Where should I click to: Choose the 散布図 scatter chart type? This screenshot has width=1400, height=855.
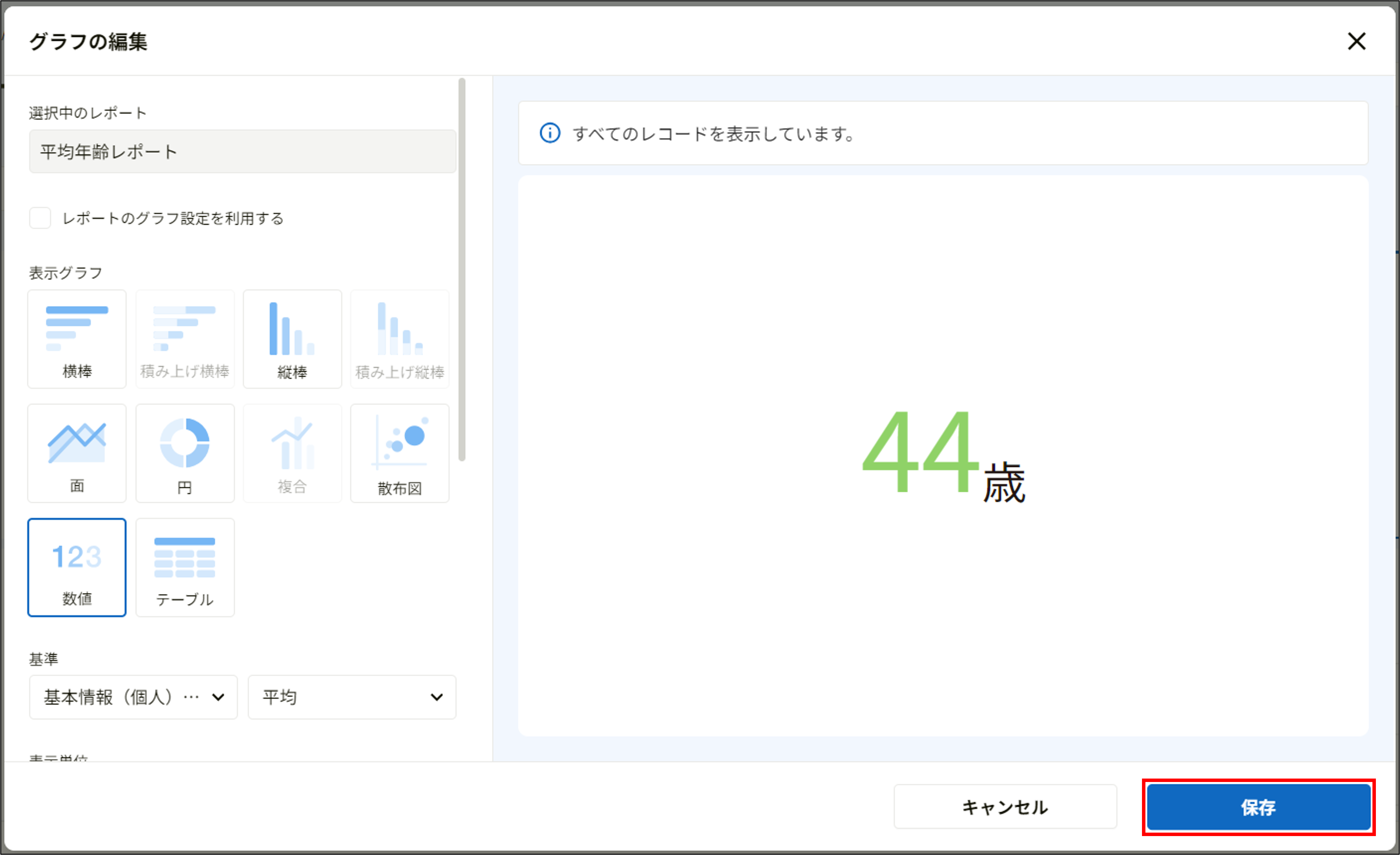coord(399,453)
